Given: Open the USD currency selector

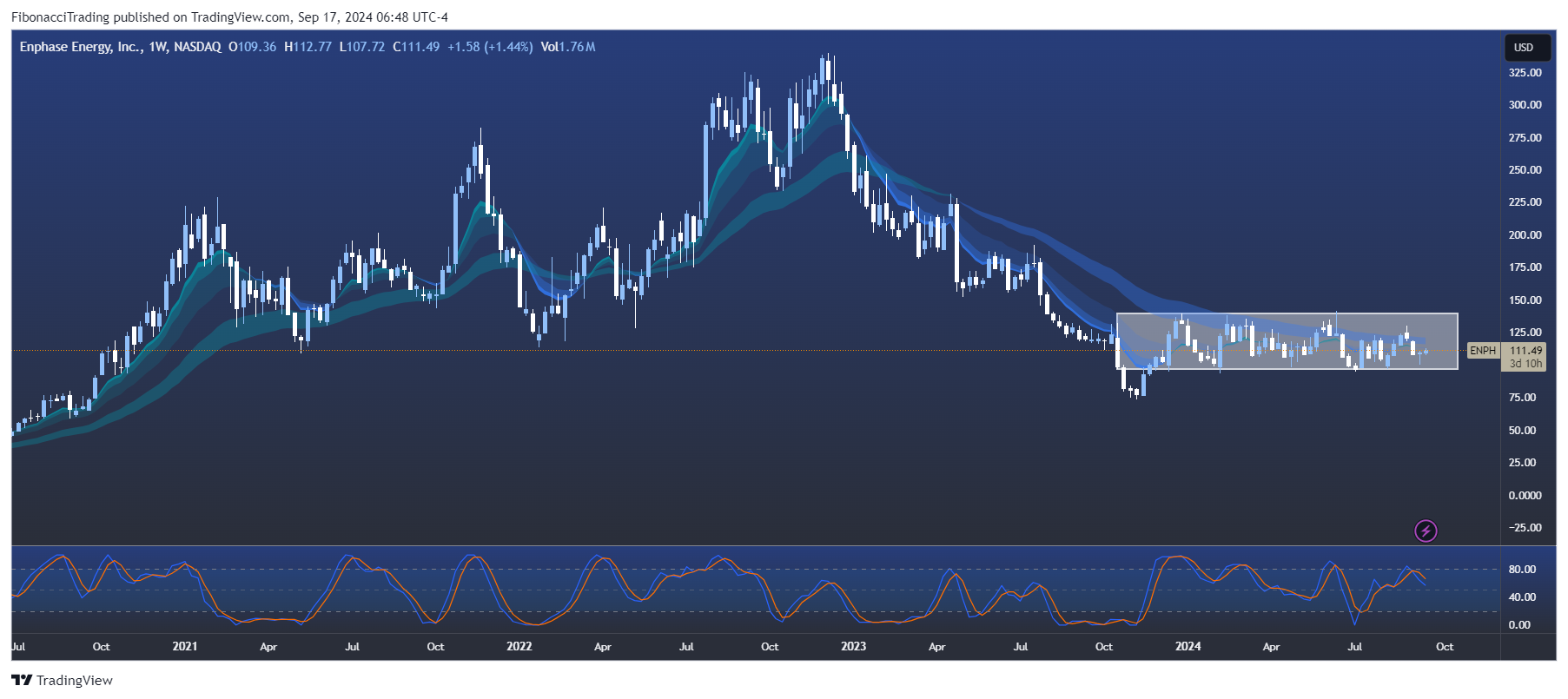Looking at the screenshot, I should click(1524, 48).
